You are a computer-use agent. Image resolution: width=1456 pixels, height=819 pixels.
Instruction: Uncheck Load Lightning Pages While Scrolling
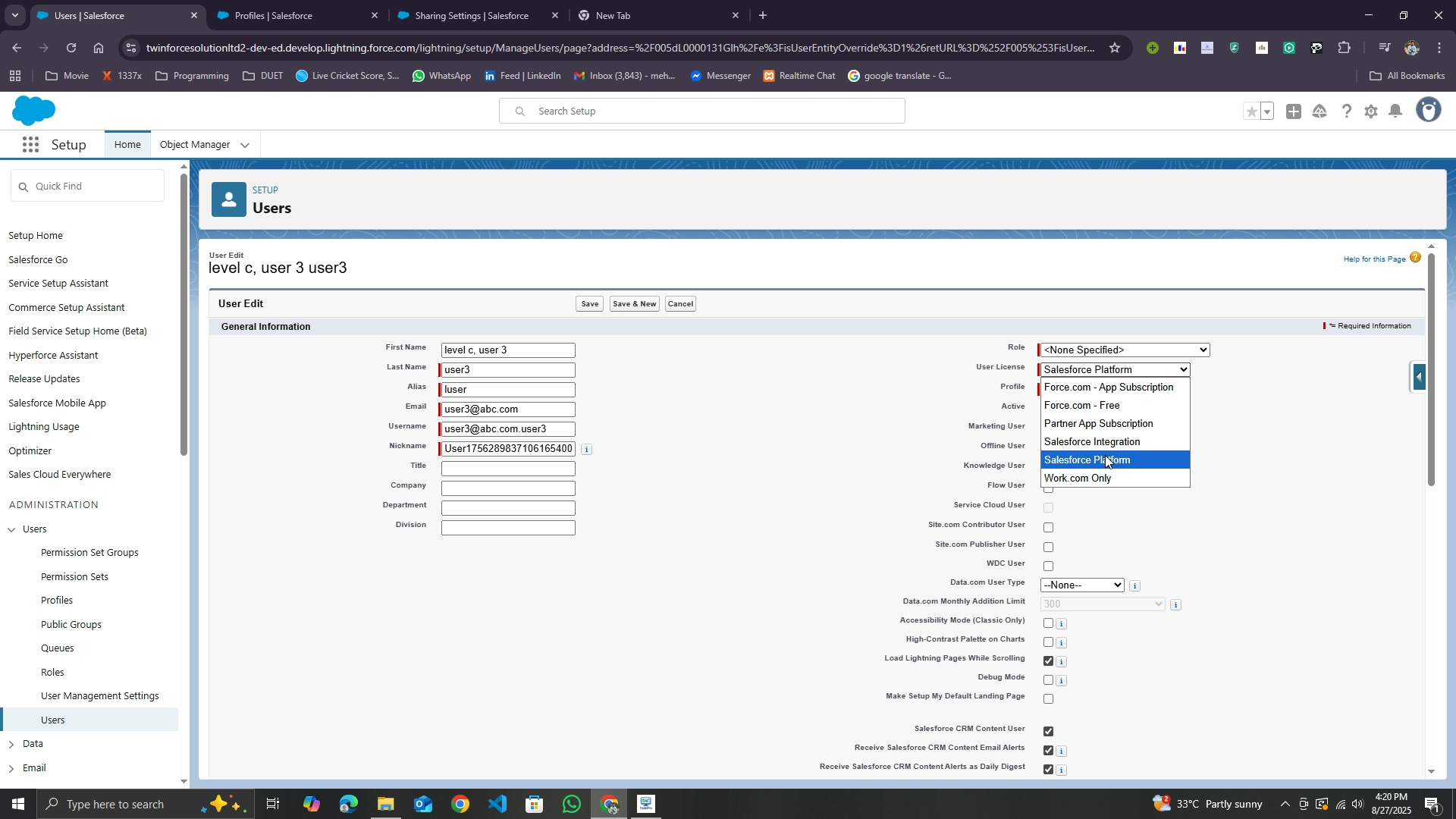click(x=1048, y=661)
